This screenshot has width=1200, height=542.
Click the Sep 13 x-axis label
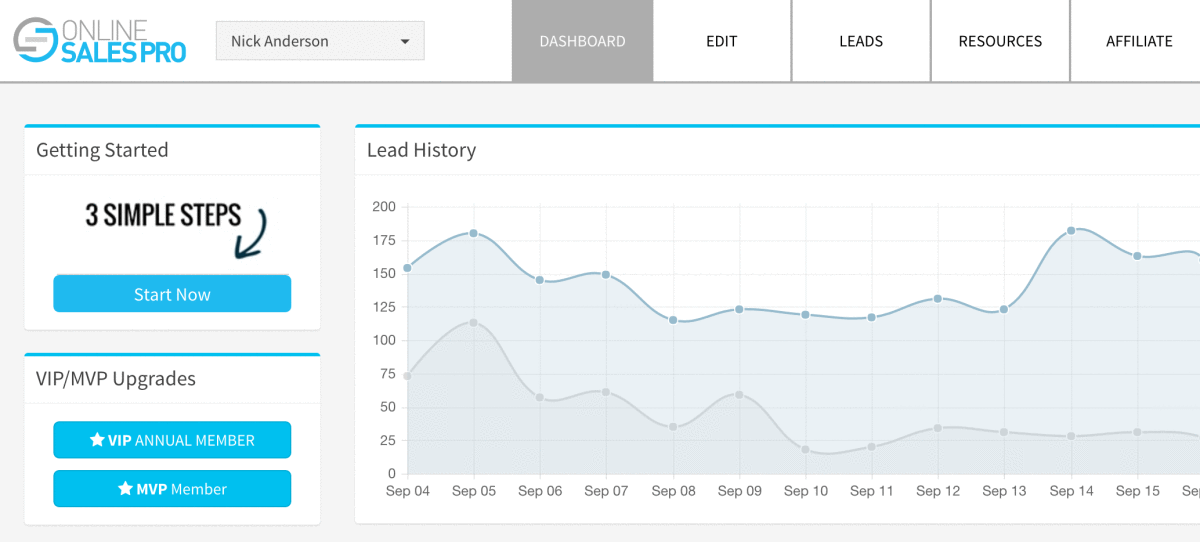tap(1004, 491)
